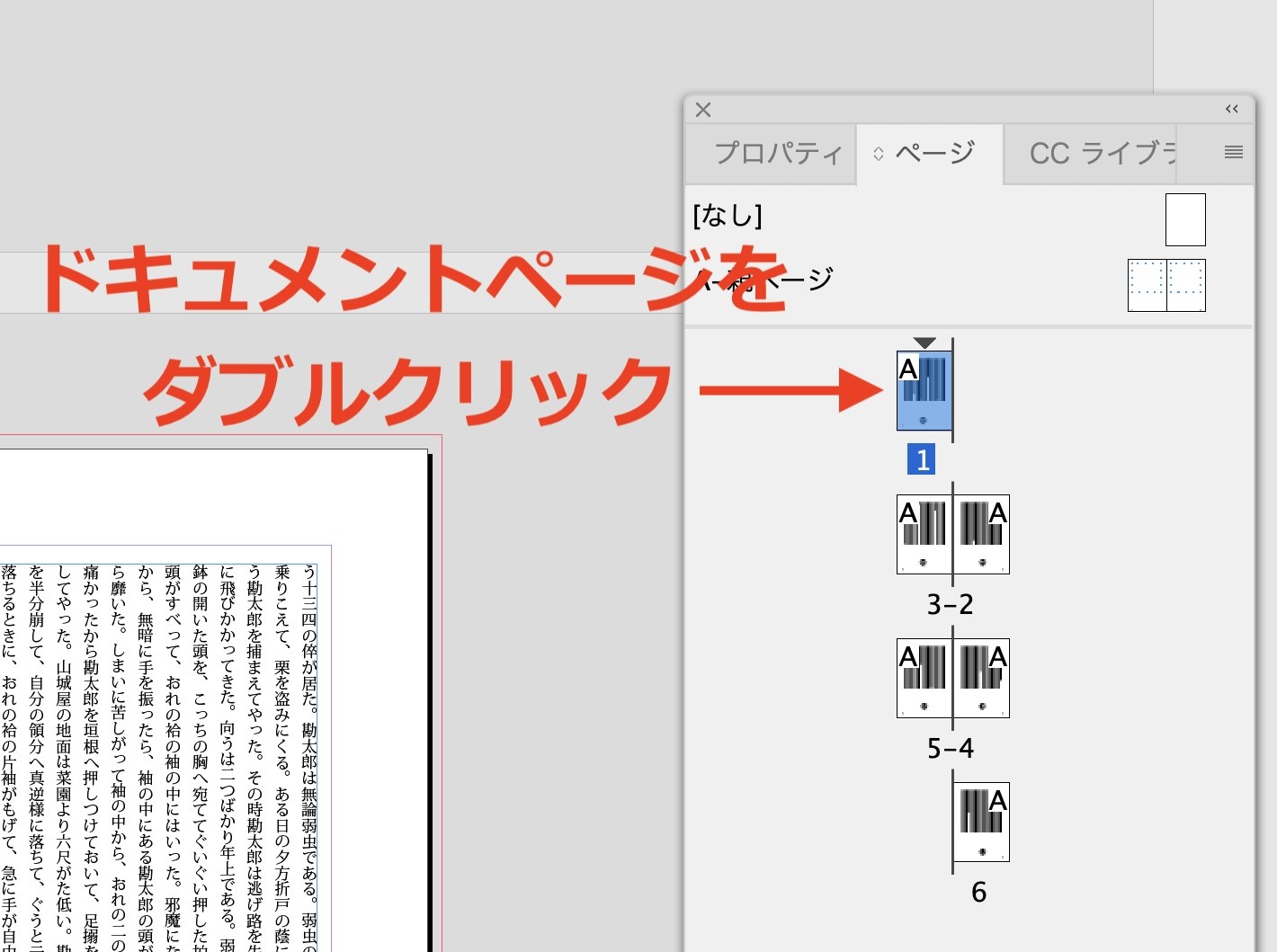
Task: Select the ページ tab
Action: pyautogui.click(x=930, y=154)
